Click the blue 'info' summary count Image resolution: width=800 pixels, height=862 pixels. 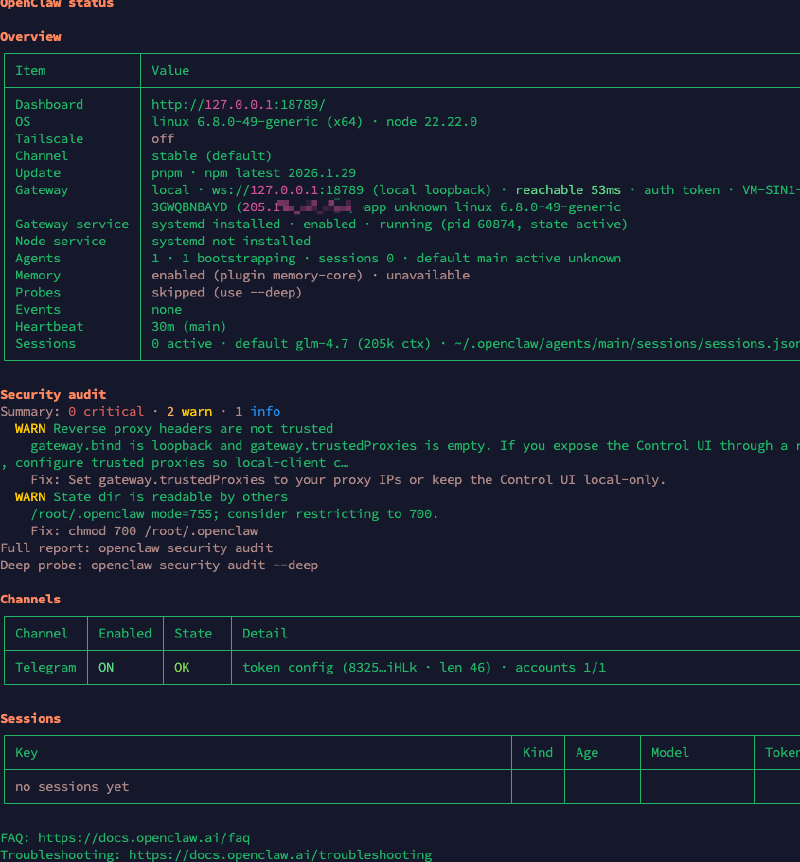(265, 411)
